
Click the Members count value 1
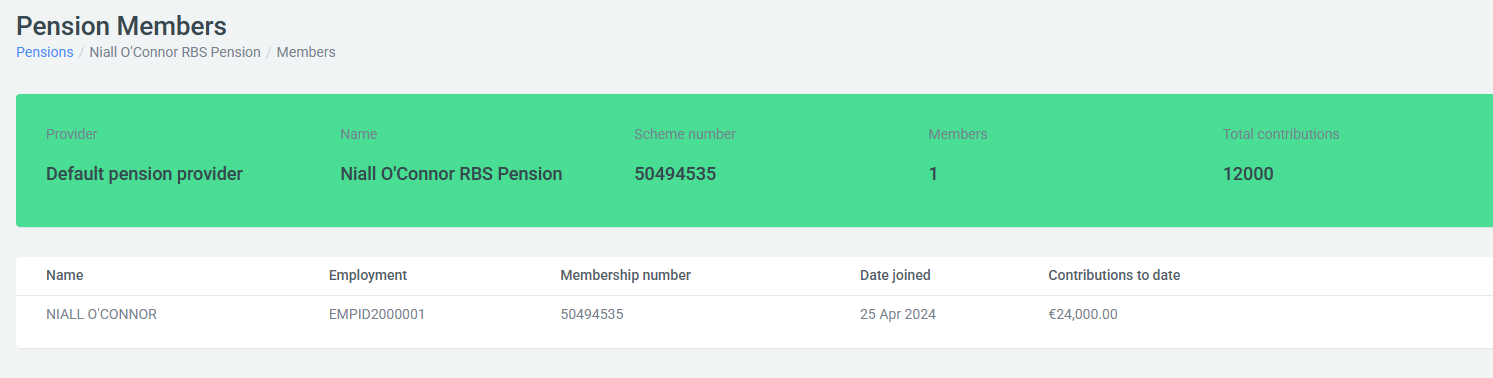coord(933,174)
